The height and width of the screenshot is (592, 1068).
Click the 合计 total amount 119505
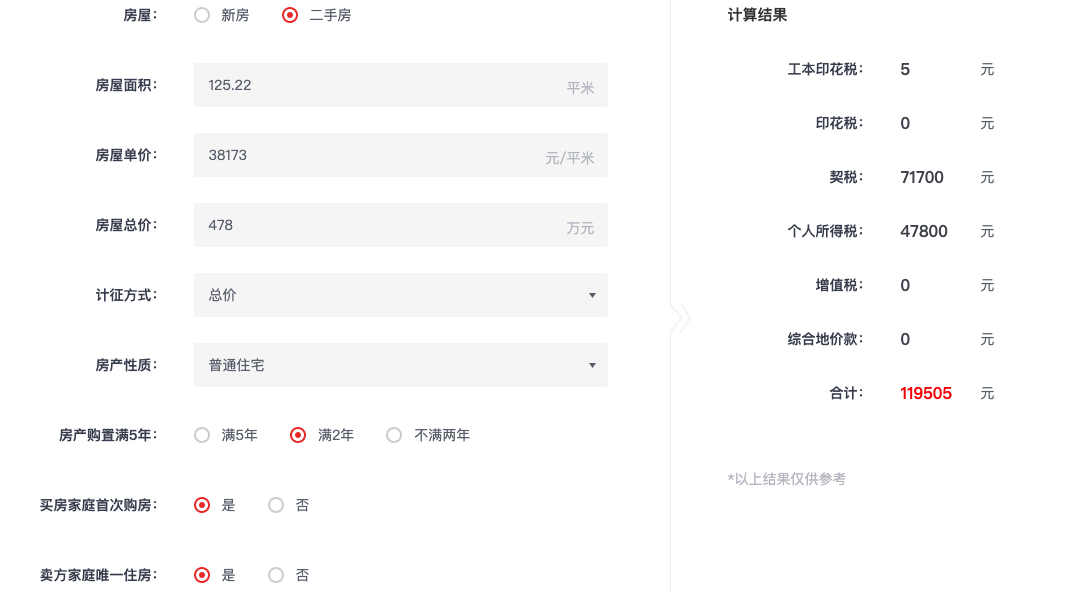click(x=926, y=393)
